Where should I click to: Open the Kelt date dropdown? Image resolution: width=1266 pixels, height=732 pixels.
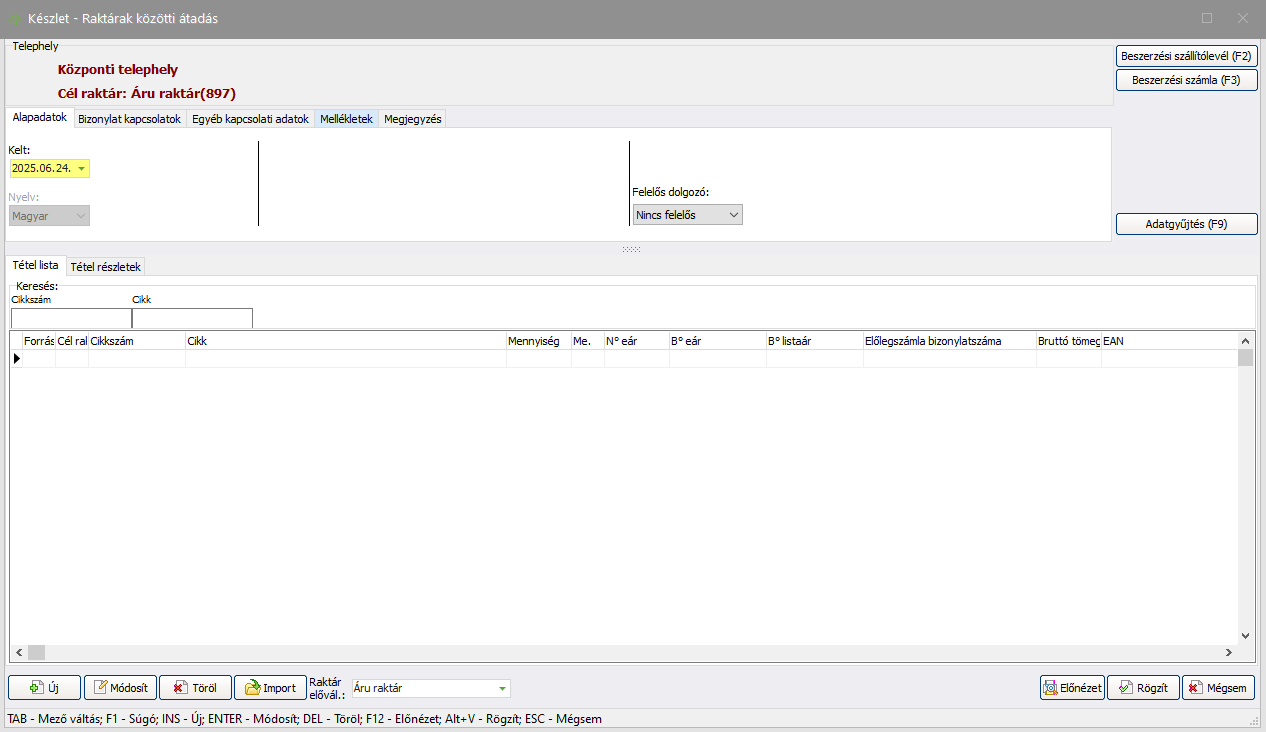pos(81,168)
